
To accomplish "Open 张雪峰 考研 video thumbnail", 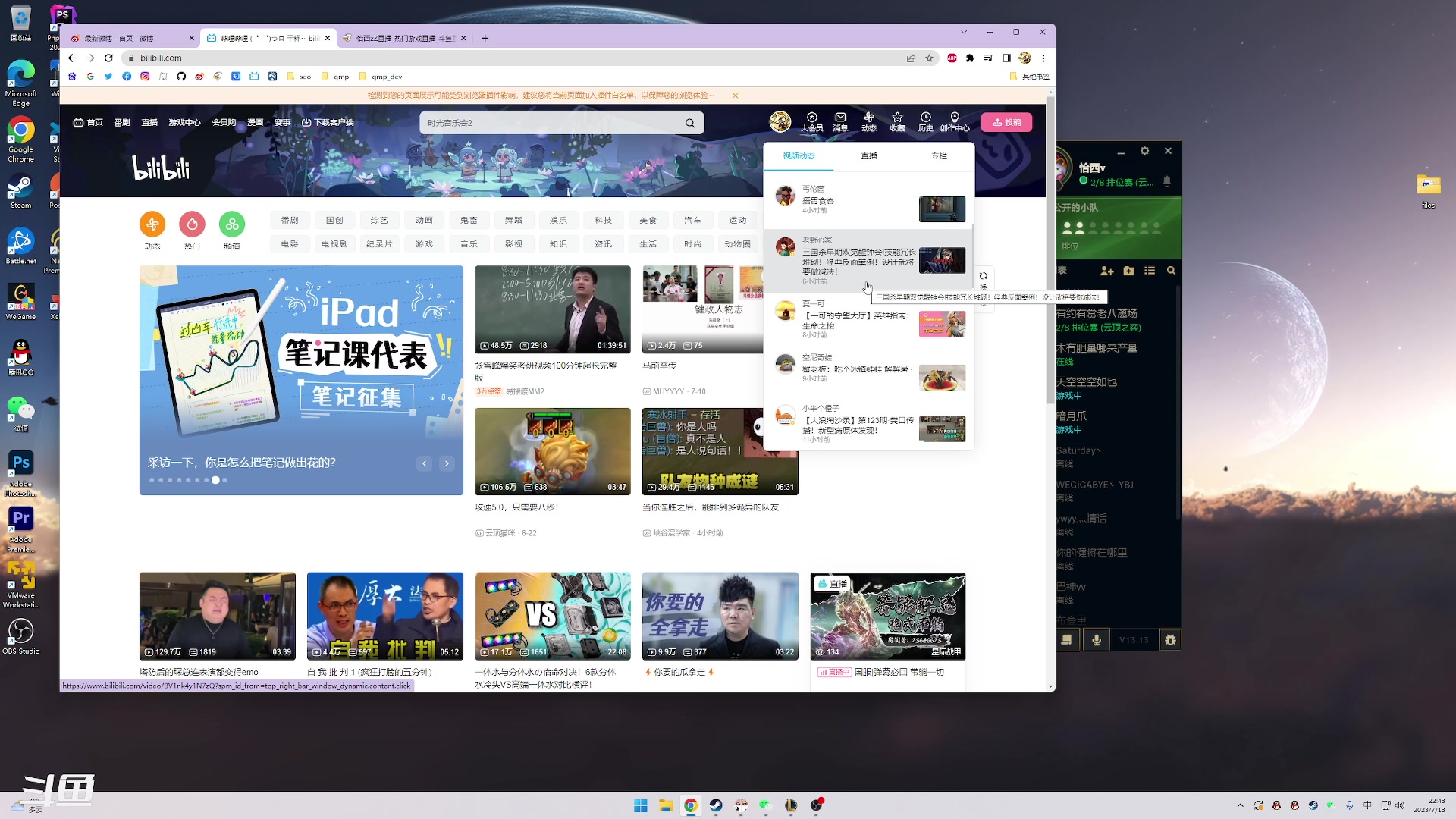I will [552, 309].
